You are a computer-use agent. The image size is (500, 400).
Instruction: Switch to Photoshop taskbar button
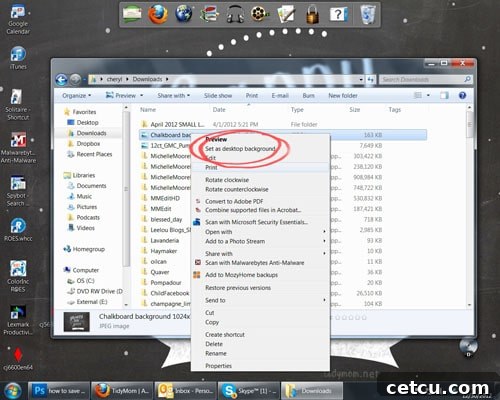(59, 391)
